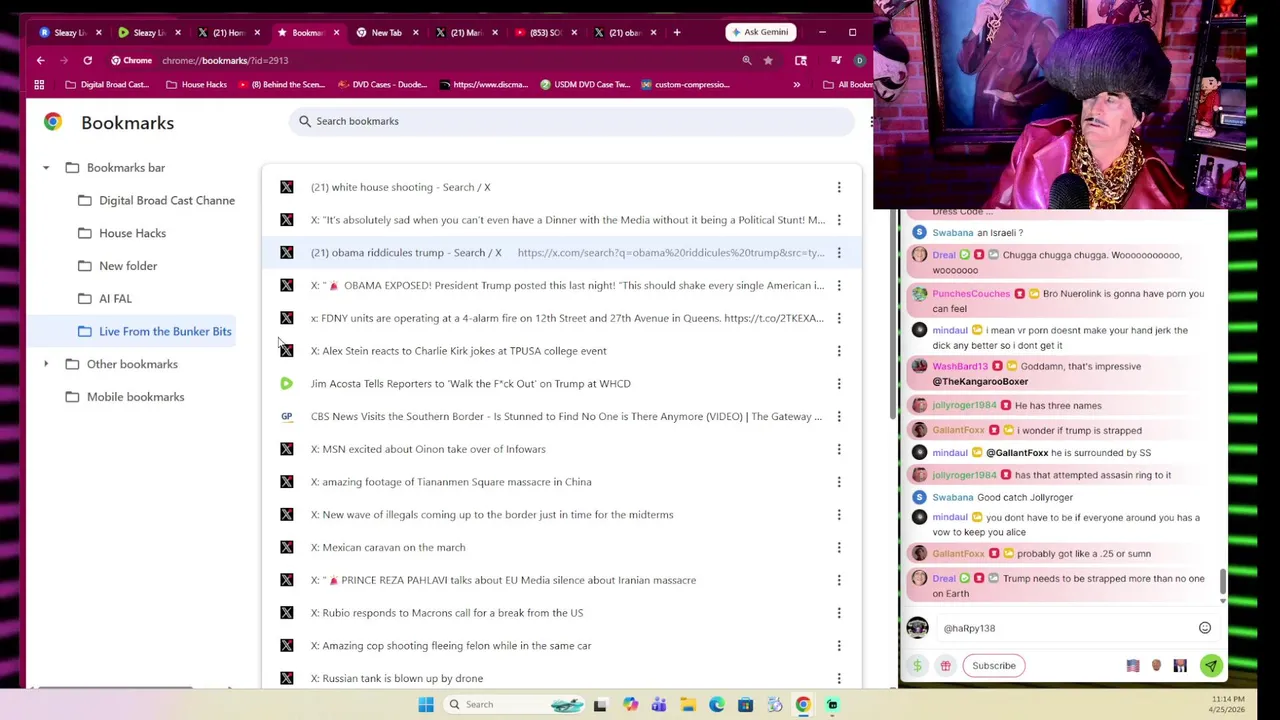The height and width of the screenshot is (720, 1280).
Task: Open more actions for Rubio responds bookmark
Action: [x=839, y=613]
